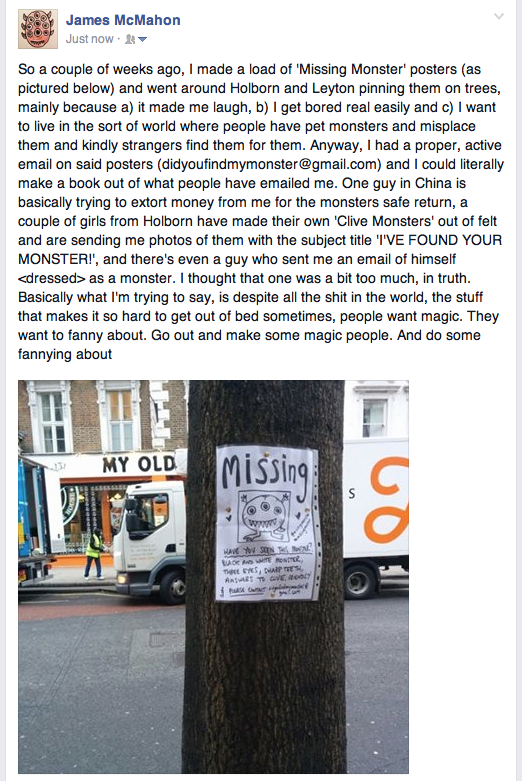Click the orange logo on the van
This screenshot has width=522, height=781.
[386, 500]
